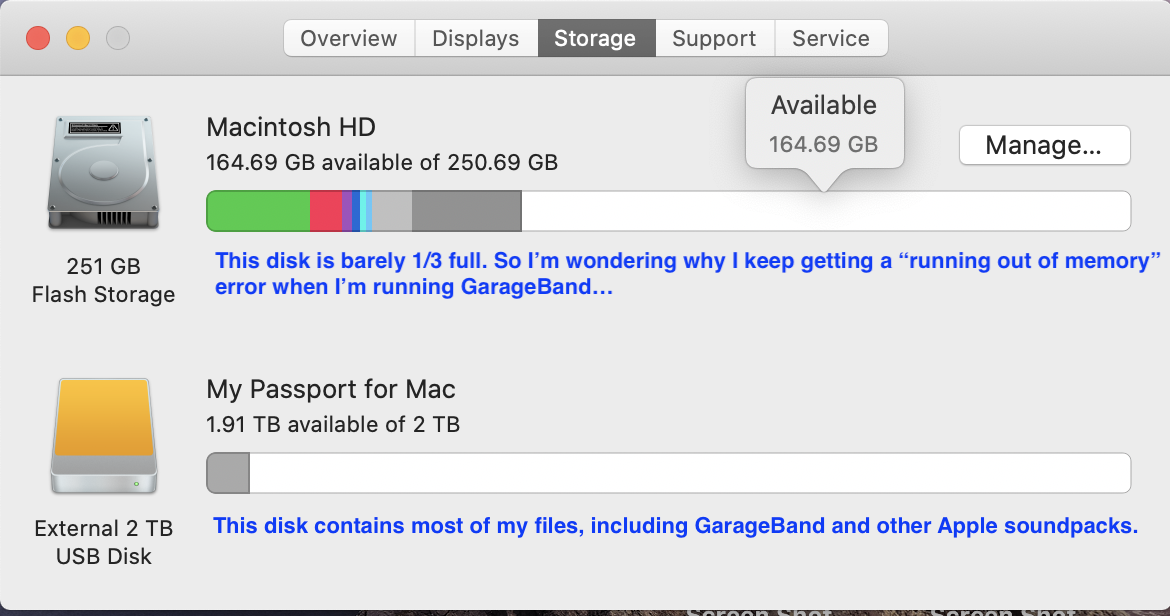The image size is (1170, 616).
Task: Click the My Passport external drive icon
Action: [x=104, y=436]
